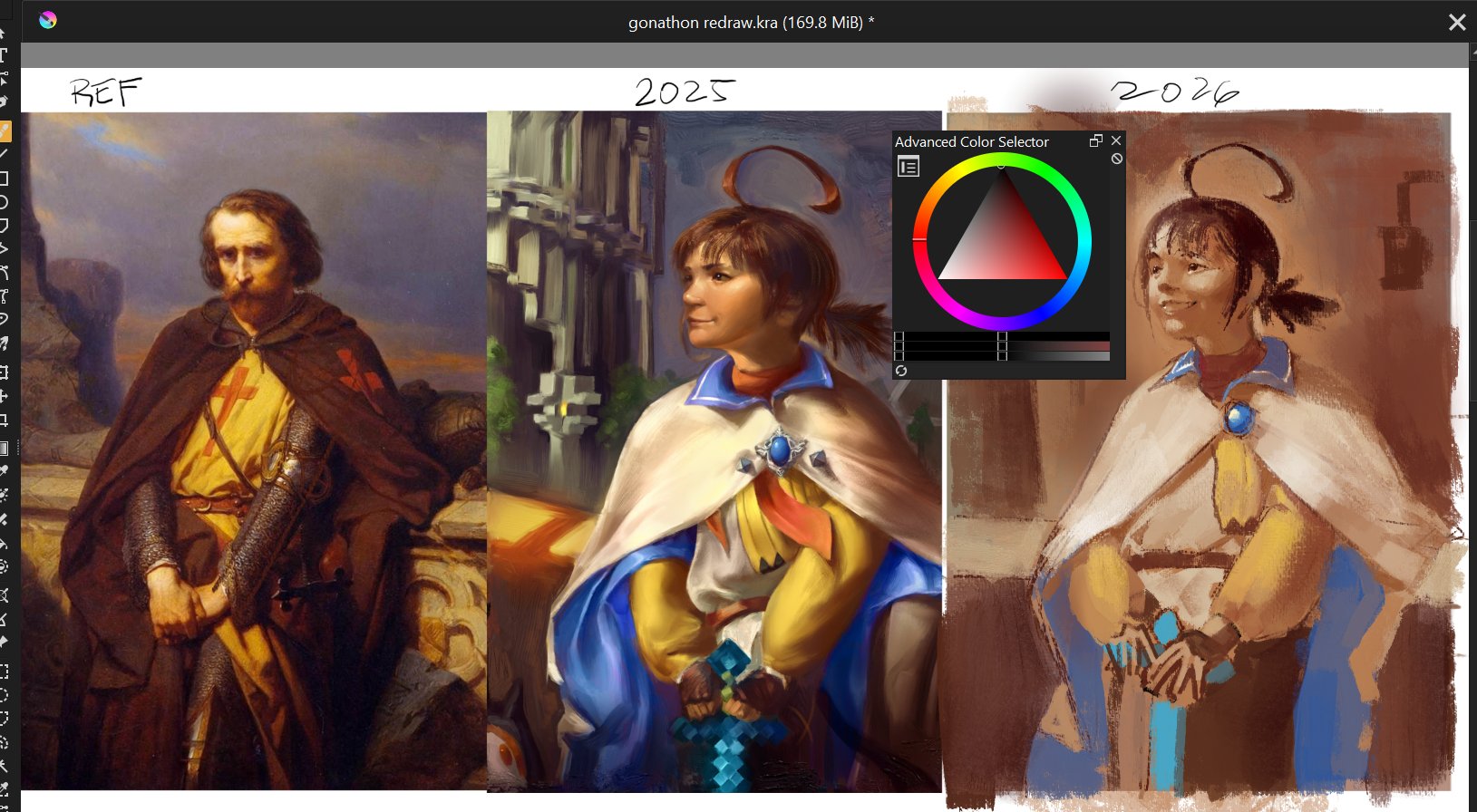1477x812 pixels.
Task: Select the Gradient tool
Action: click(x=4, y=449)
